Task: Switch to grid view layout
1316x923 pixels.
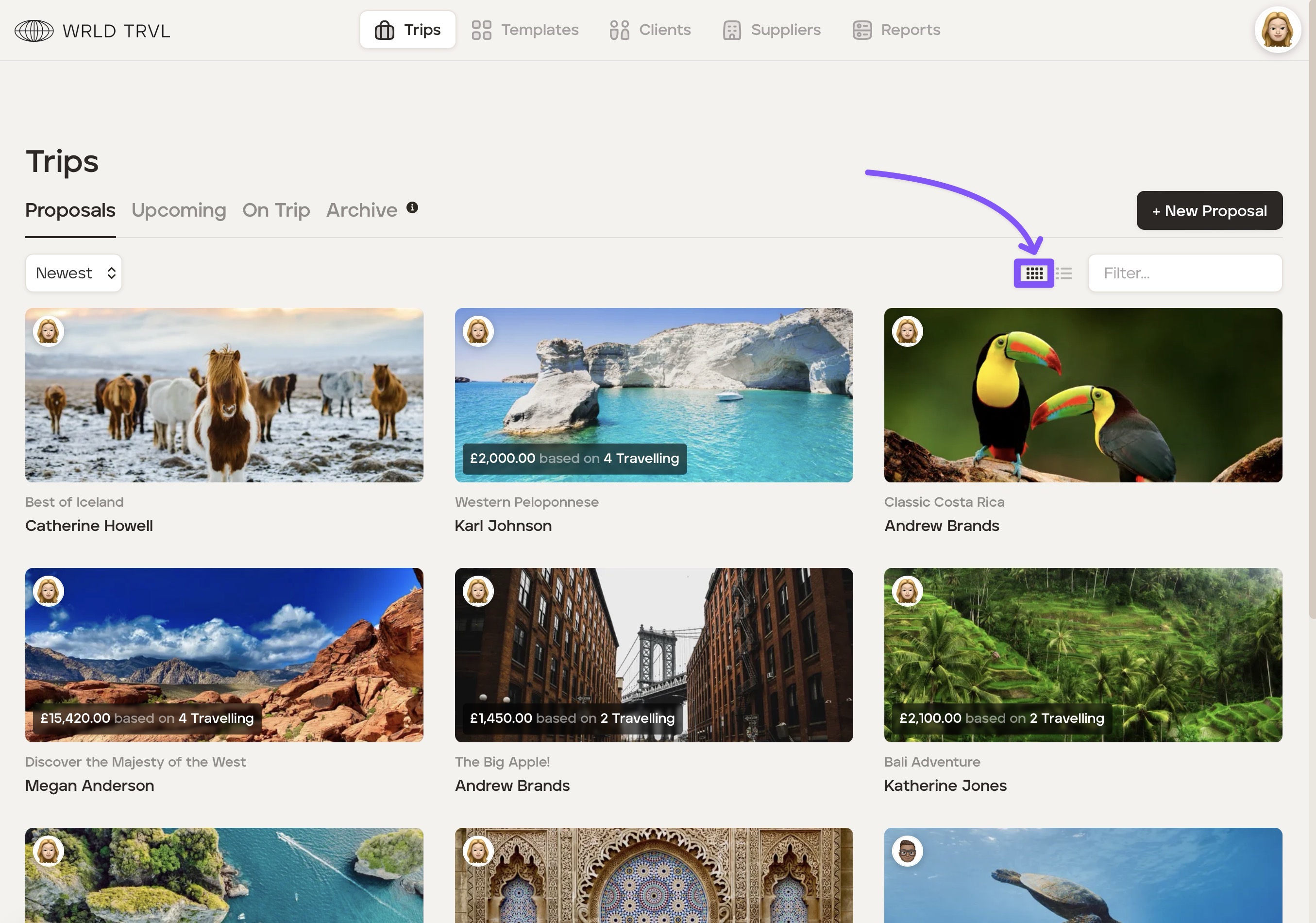Action: [x=1033, y=273]
